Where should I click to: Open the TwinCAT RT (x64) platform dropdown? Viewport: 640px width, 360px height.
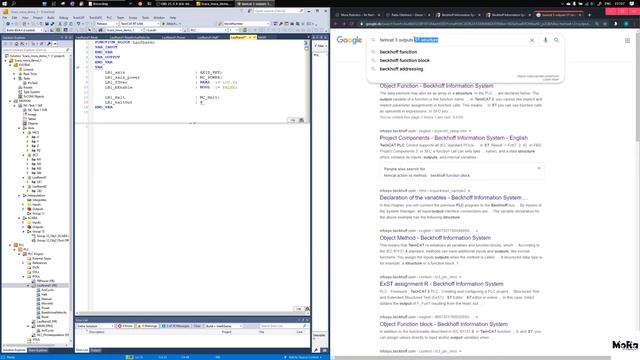click(140, 24)
